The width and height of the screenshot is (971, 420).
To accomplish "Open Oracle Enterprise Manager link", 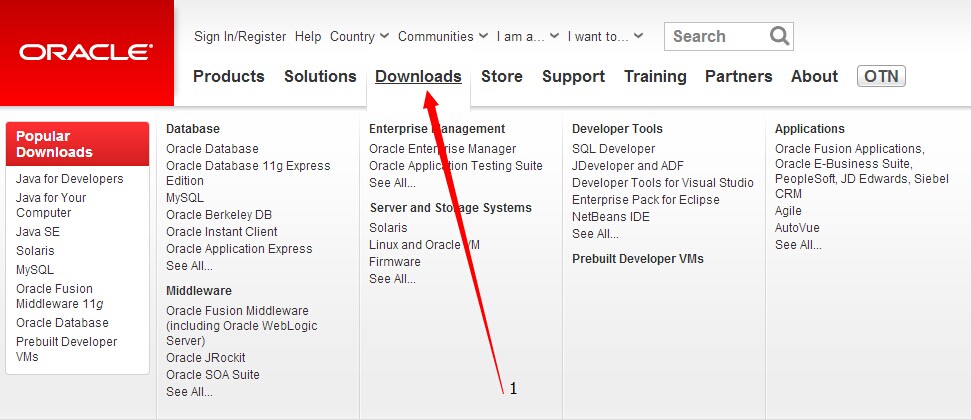I will point(443,149).
